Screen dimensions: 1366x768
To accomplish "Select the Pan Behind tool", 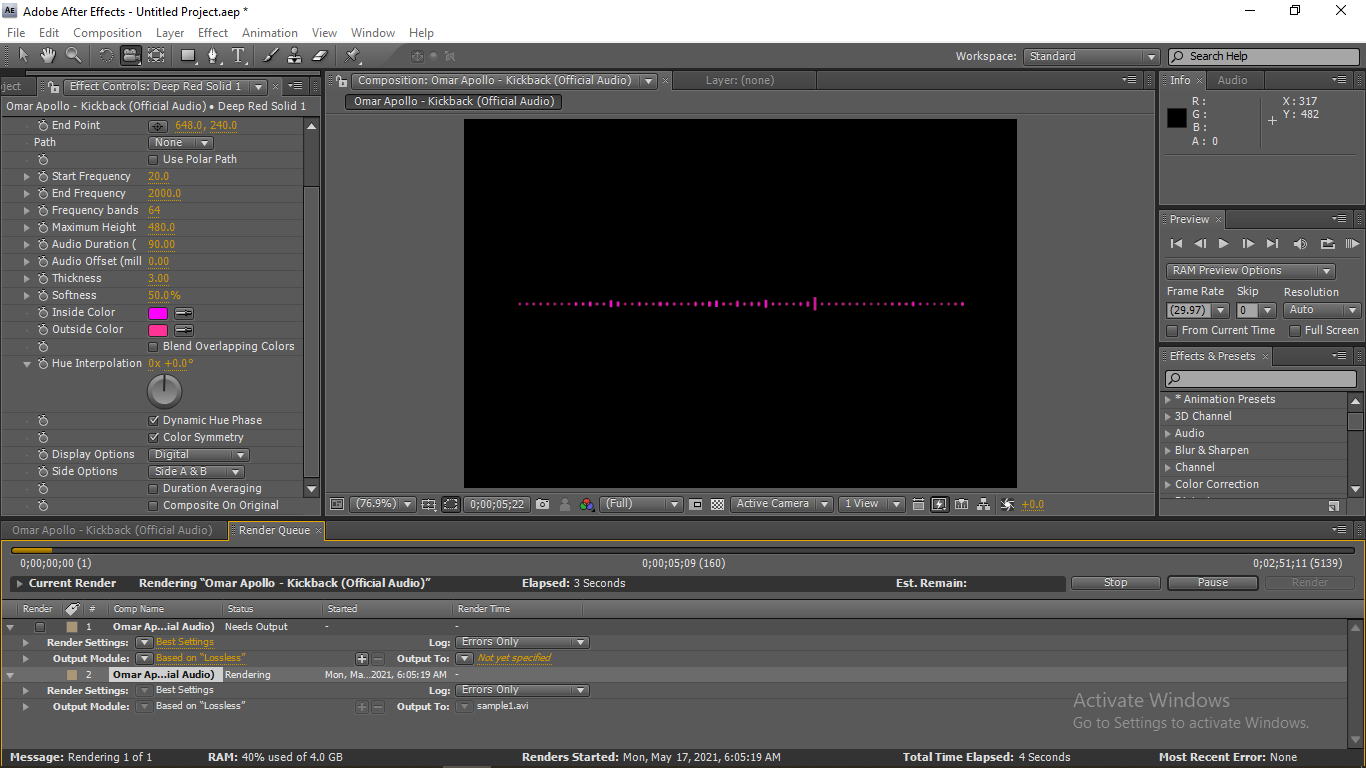I will click(x=157, y=56).
